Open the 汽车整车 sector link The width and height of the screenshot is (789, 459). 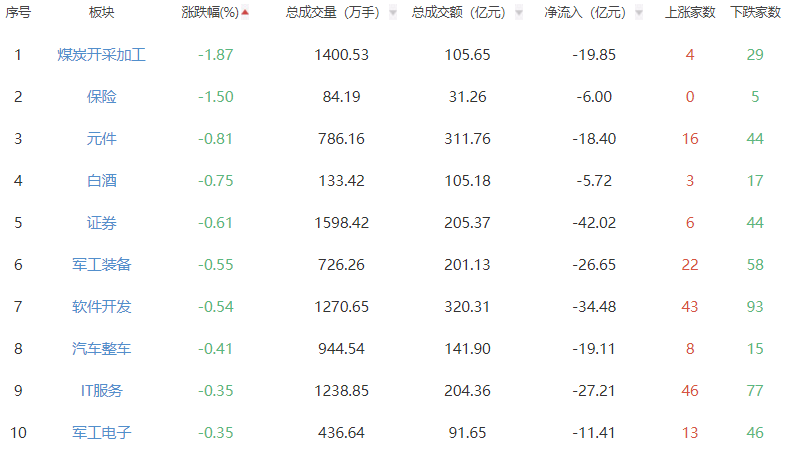pos(101,349)
